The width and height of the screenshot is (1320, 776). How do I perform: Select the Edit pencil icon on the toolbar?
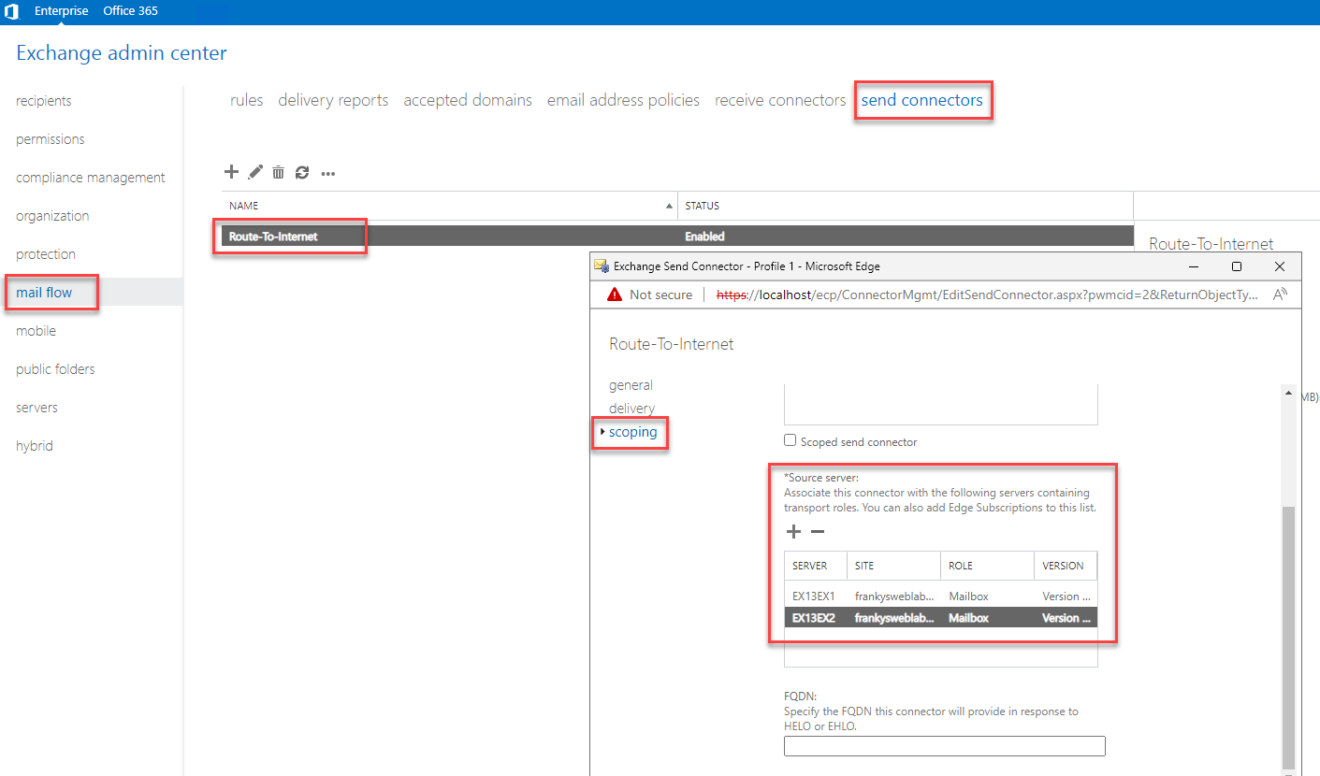255,172
